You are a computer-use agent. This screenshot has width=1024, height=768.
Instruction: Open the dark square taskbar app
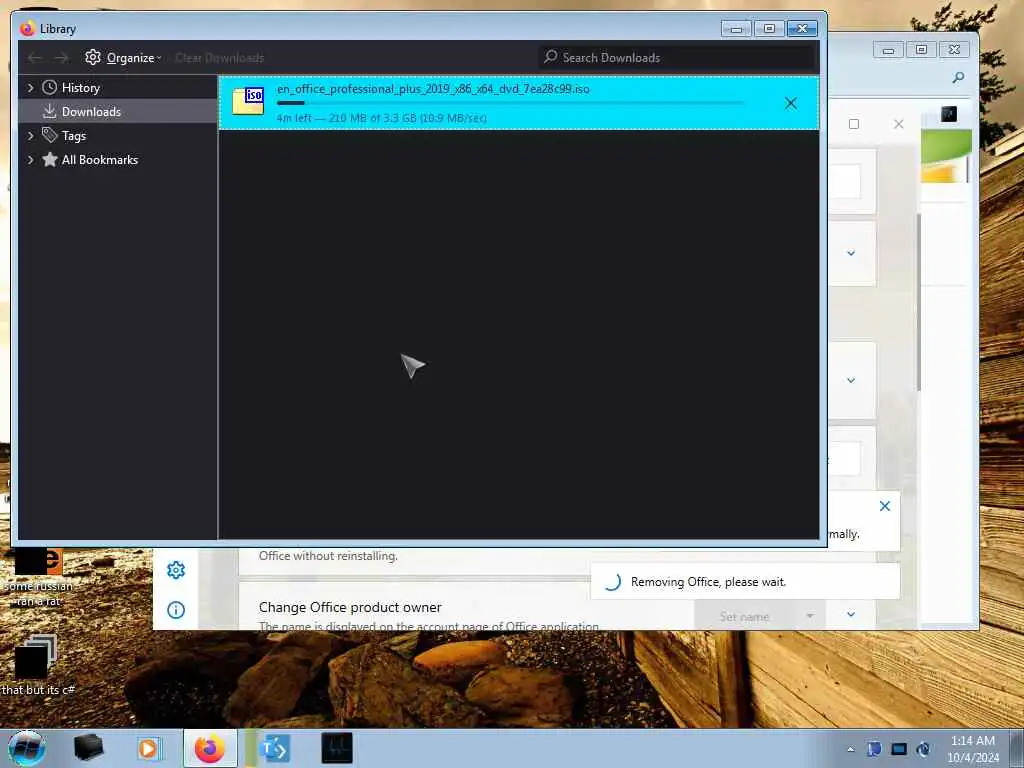pos(337,748)
